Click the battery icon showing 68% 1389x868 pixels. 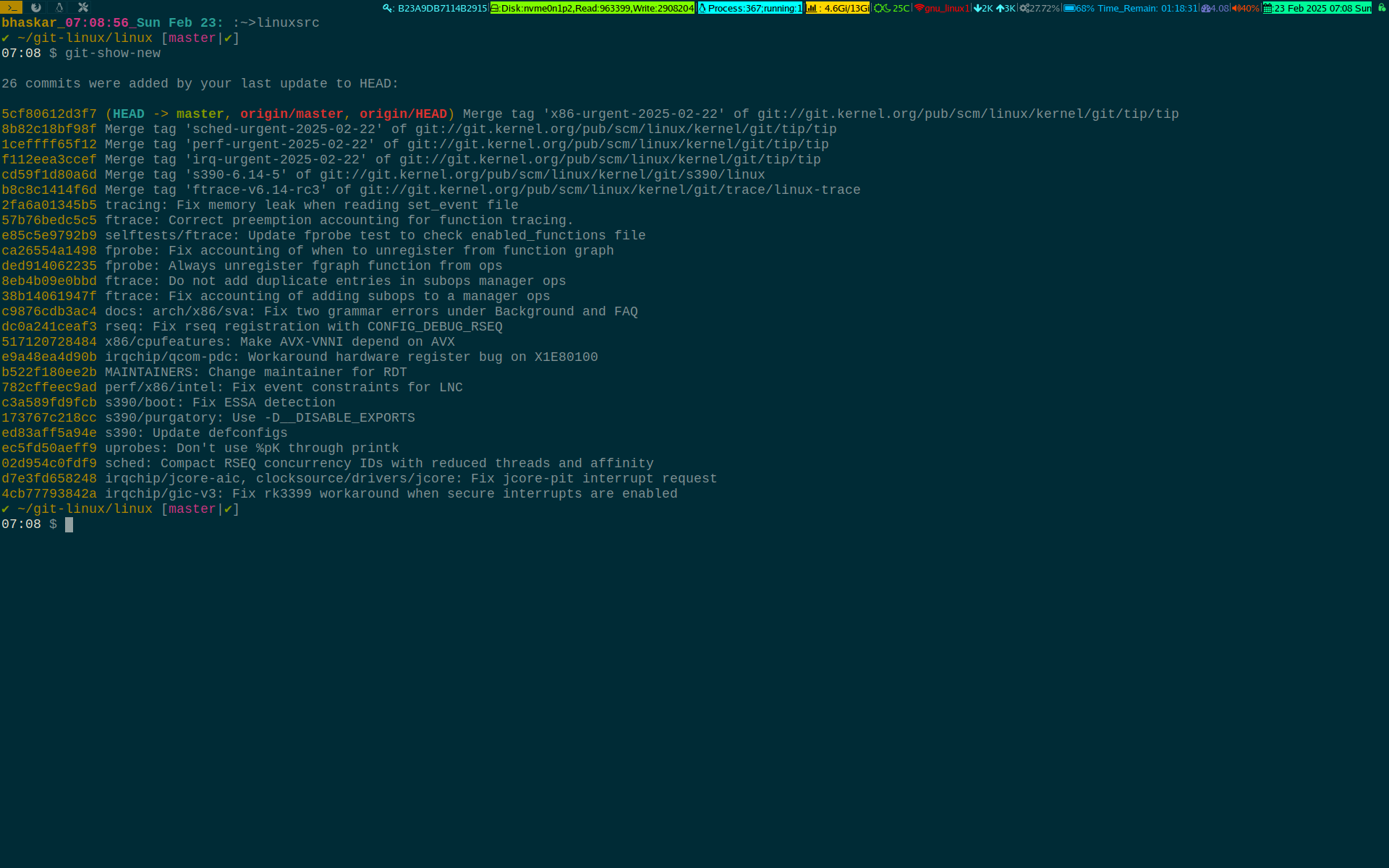point(1069,9)
